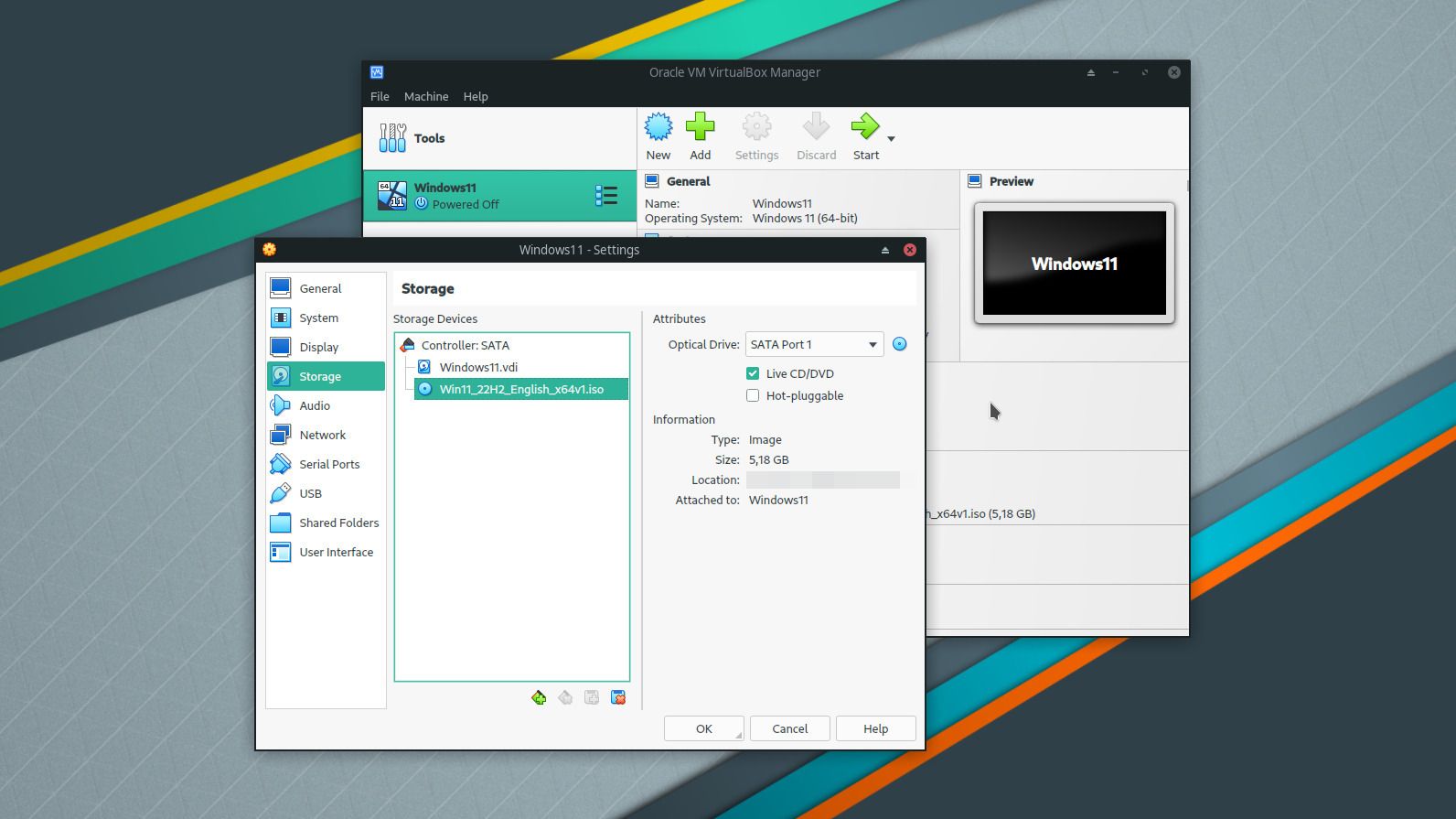Click the Settings window gear icon

pos(269,249)
